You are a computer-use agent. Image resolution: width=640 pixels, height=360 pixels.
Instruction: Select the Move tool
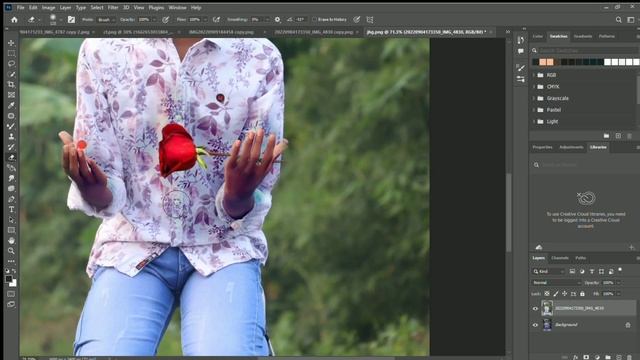(x=11, y=43)
